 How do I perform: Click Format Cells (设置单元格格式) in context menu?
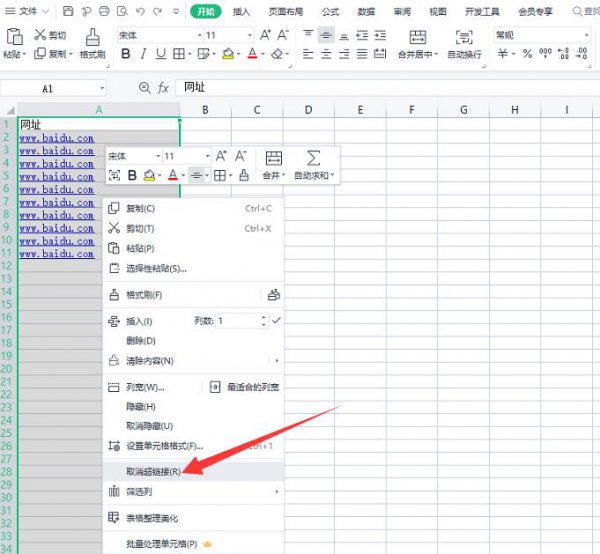(x=194, y=446)
